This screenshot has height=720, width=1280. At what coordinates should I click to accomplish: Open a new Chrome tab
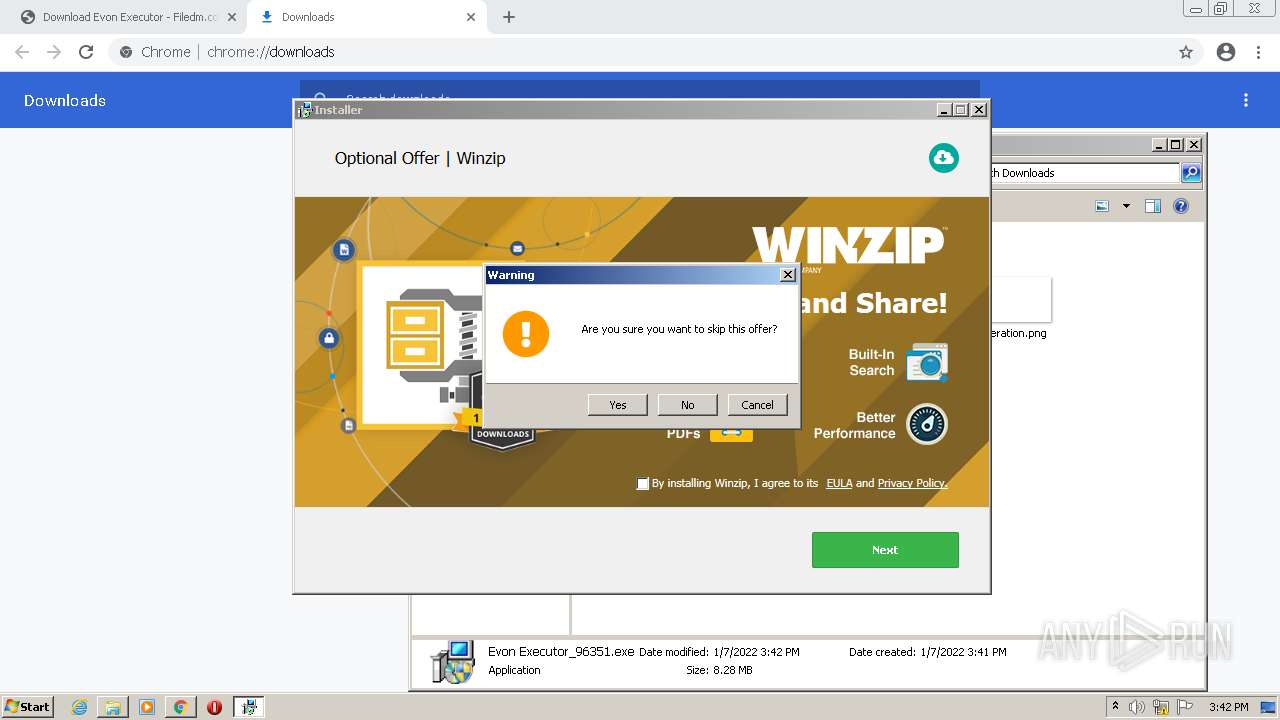509,17
